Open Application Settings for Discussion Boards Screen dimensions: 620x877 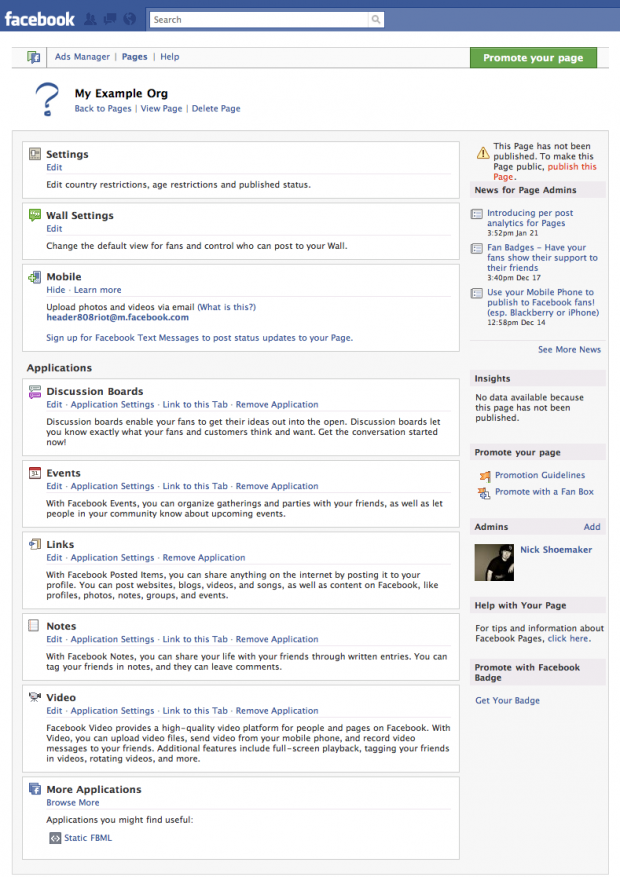click(112, 404)
